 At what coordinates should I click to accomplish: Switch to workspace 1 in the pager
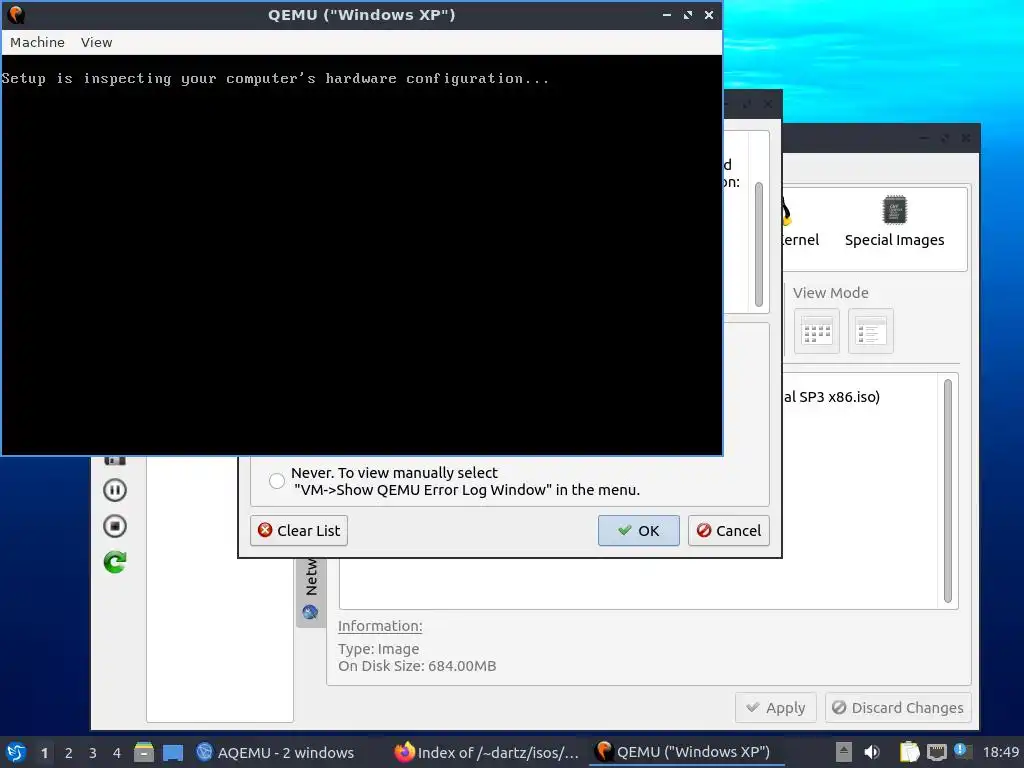pyautogui.click(x=44, y=753)
